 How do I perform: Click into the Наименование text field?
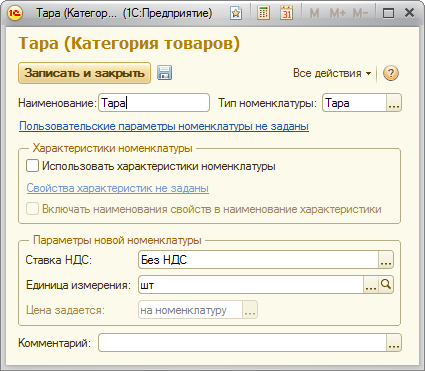click(x=154, y=103)
